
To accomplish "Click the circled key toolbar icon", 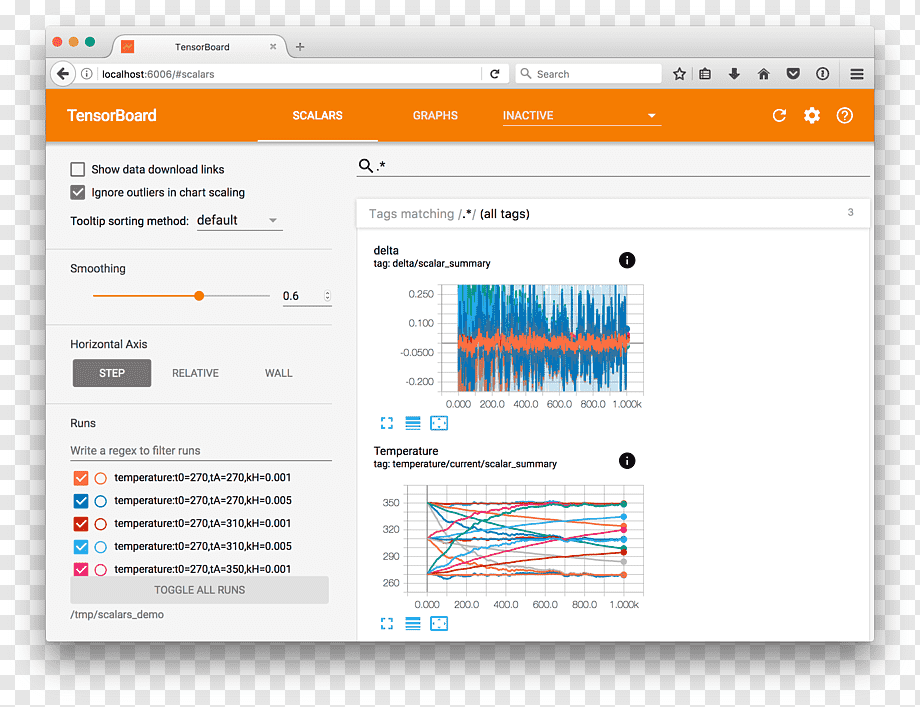I will click(x=823, y=74).
